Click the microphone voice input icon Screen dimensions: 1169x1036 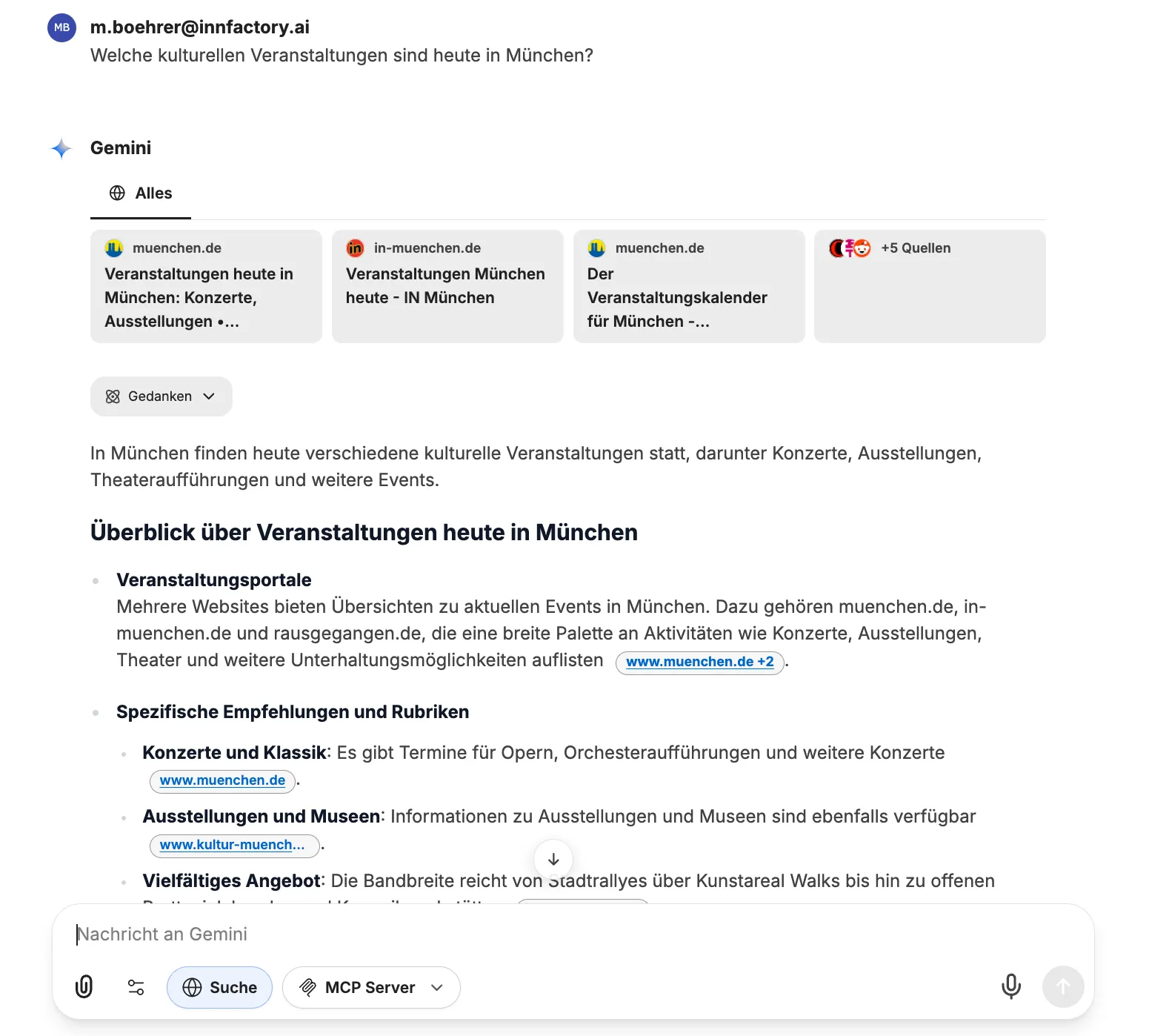(1010, 987)
